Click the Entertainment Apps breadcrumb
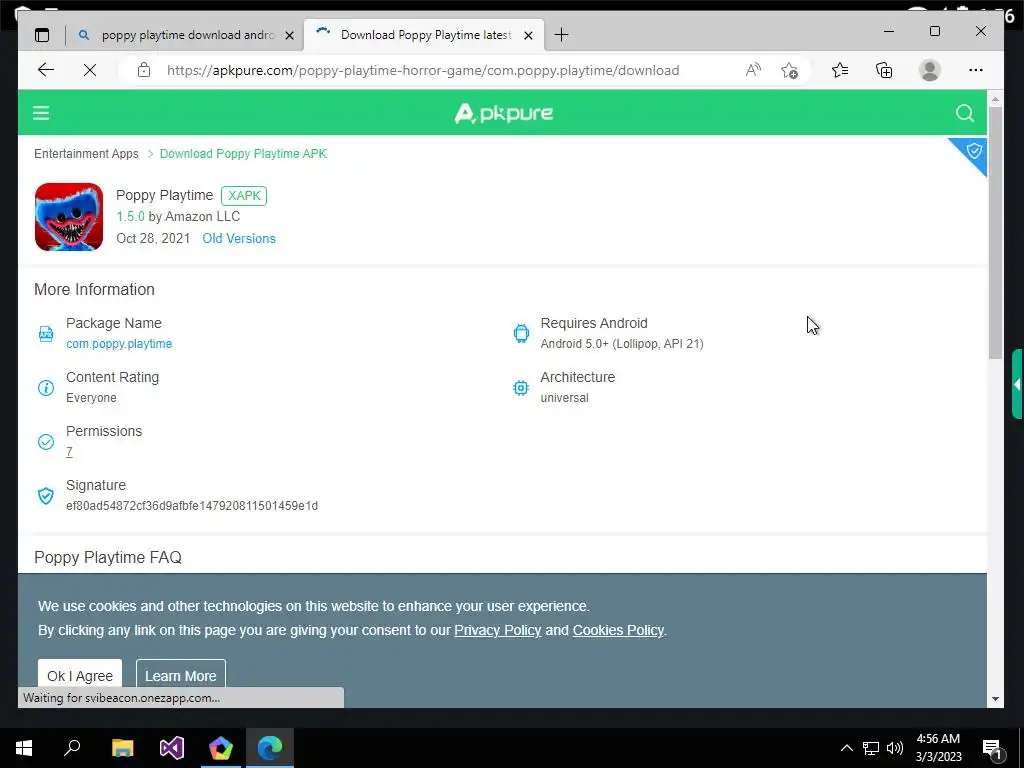This screenshot has width=1024, height=768. (x=86, y=153)
